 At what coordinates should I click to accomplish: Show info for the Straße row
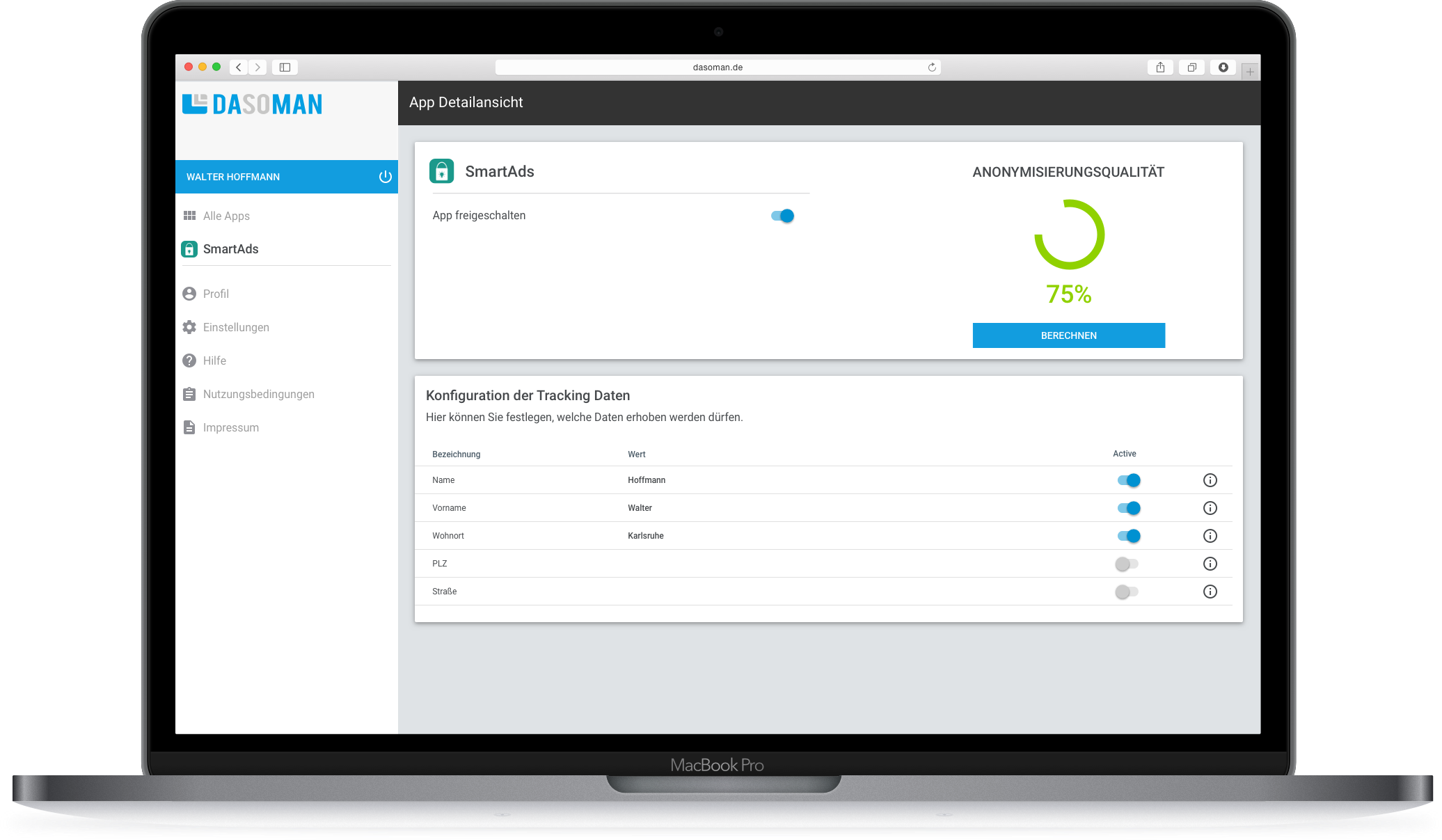1210,592
